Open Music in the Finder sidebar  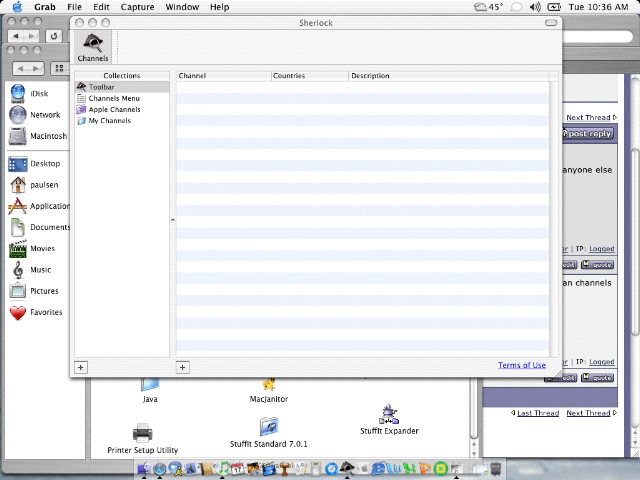31,270
